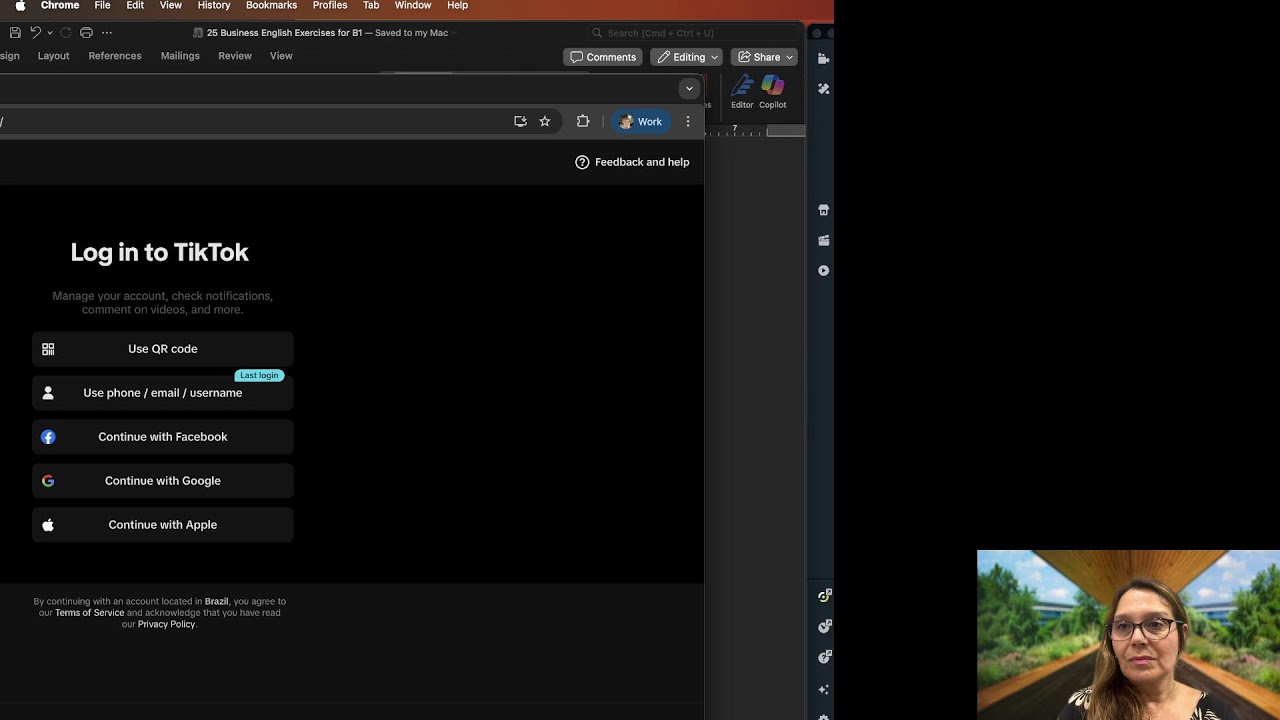Switch to Word Review tab
This screenshot has width=1280, height=720.
click(x=235, y=56)
